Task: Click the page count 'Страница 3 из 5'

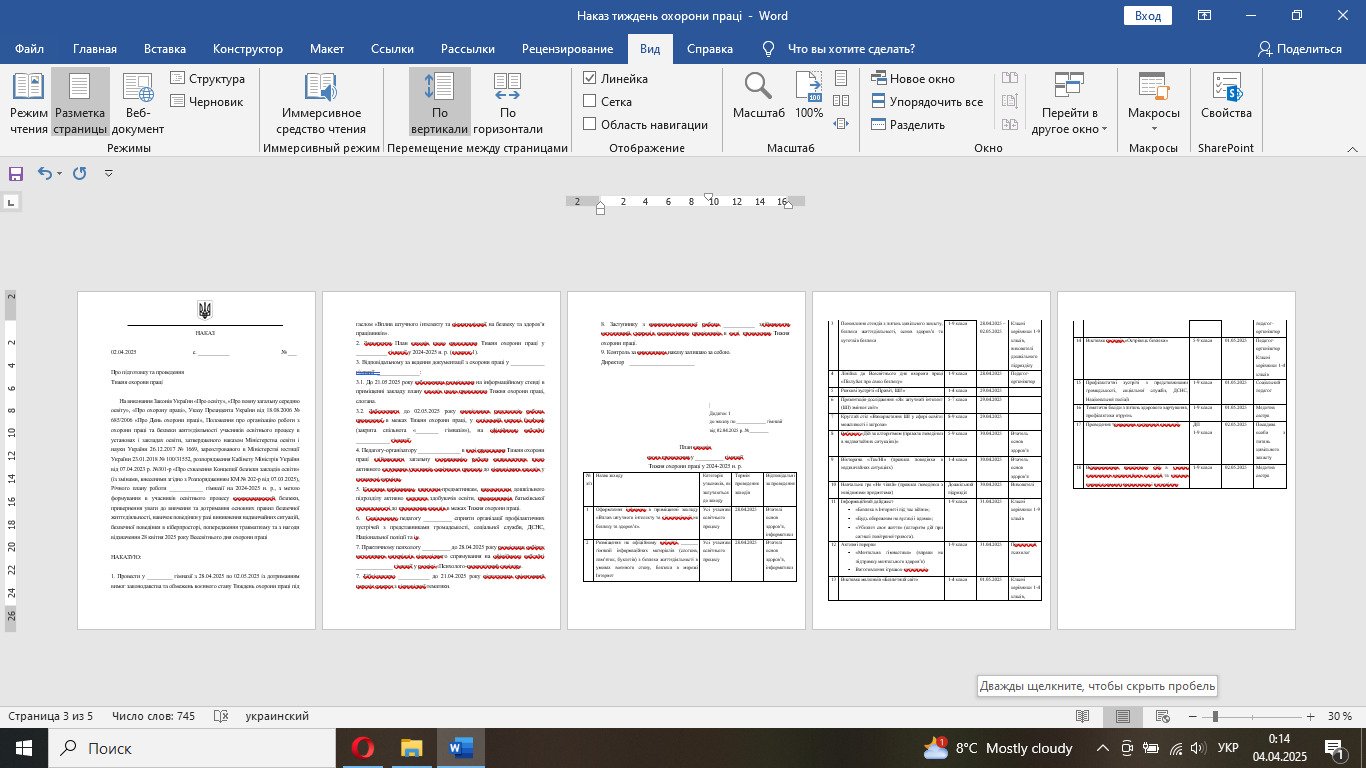Action: click(50, 717)
